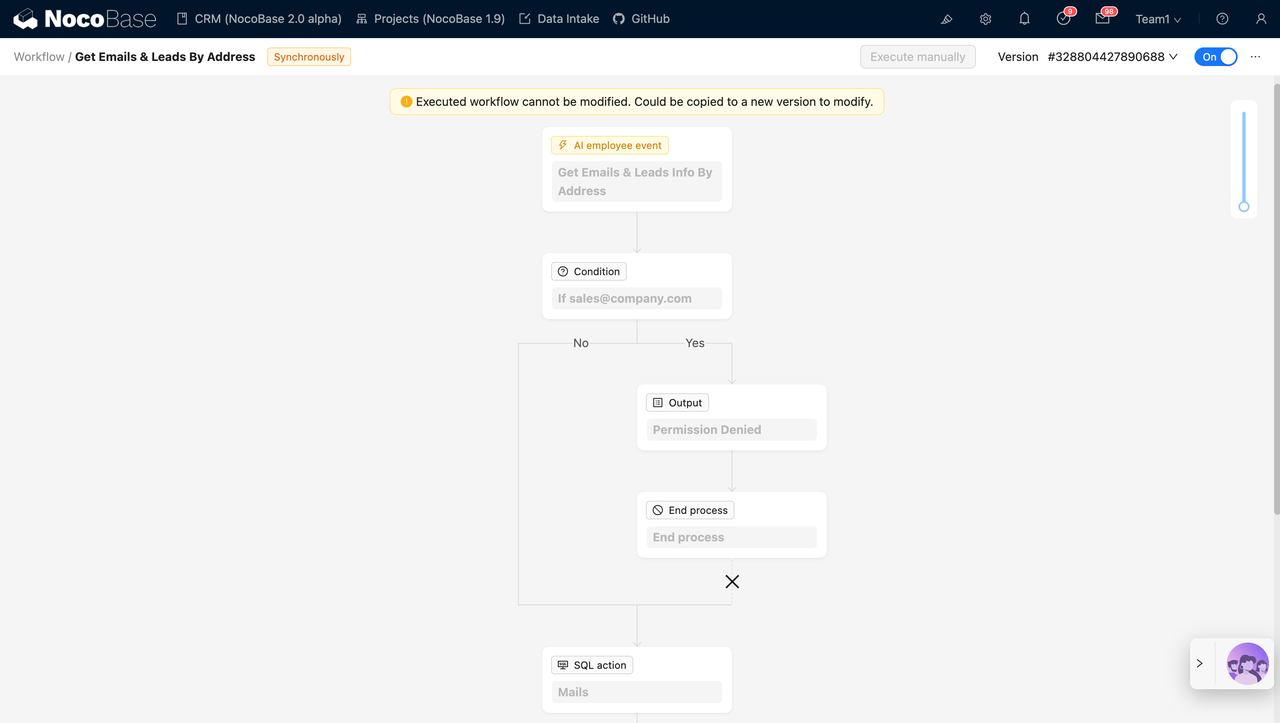Open workflow tasks icon with 9 badge
This screenshot has width=1280, height=723.
click(x=1063, y=19)
